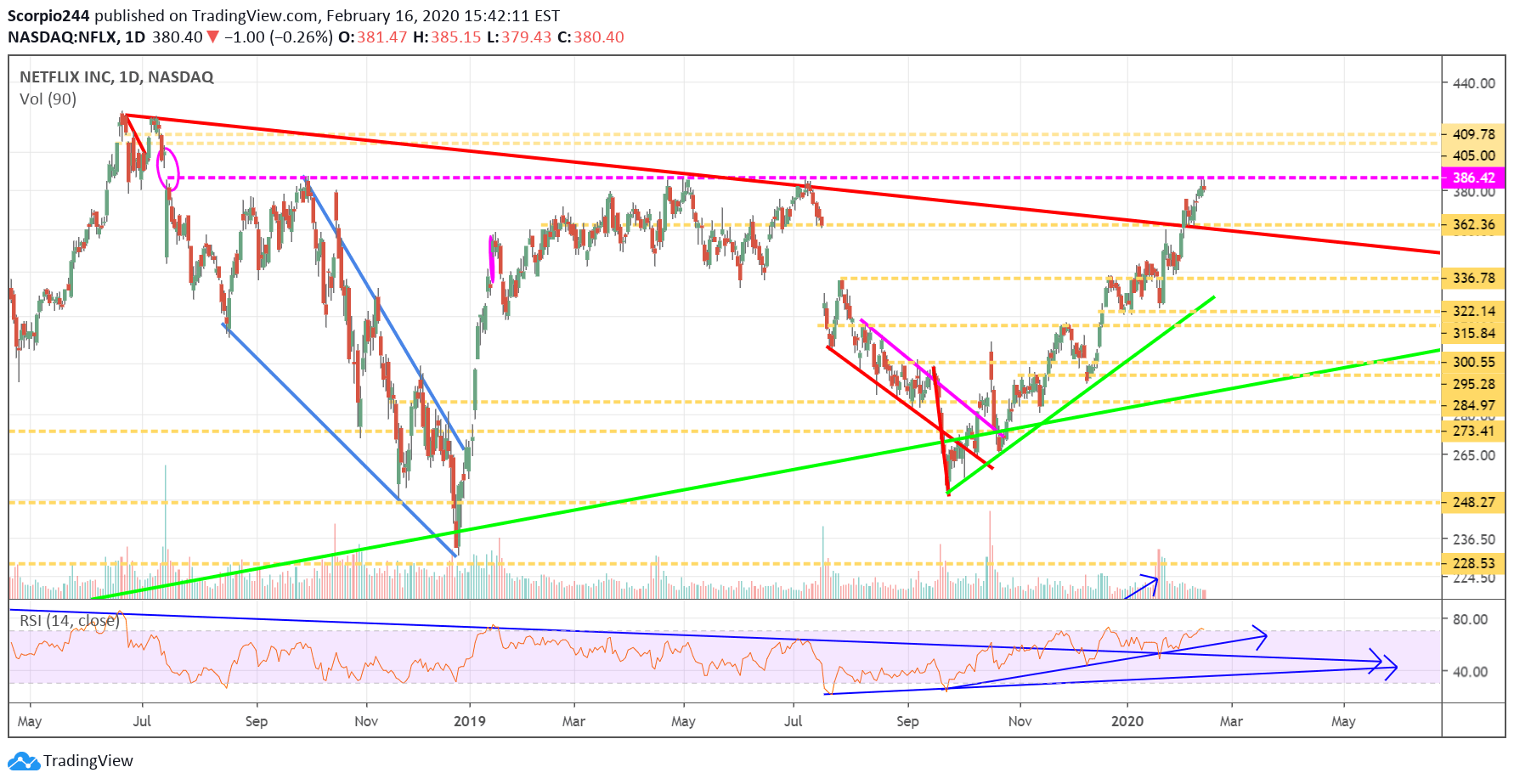Screen dimensions: 1514x784
Task: Click the 265.00 price axis tick
Action: click(1474, 455)
